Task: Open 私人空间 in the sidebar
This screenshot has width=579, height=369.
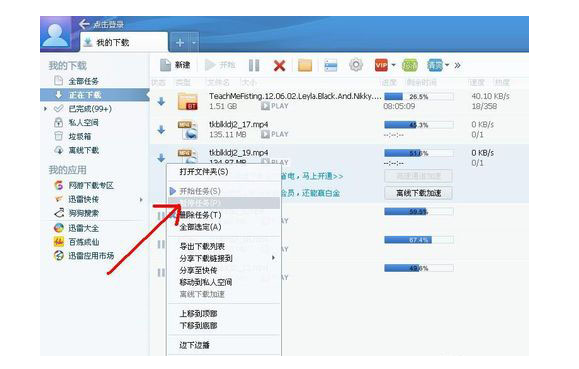Action: 83,123
